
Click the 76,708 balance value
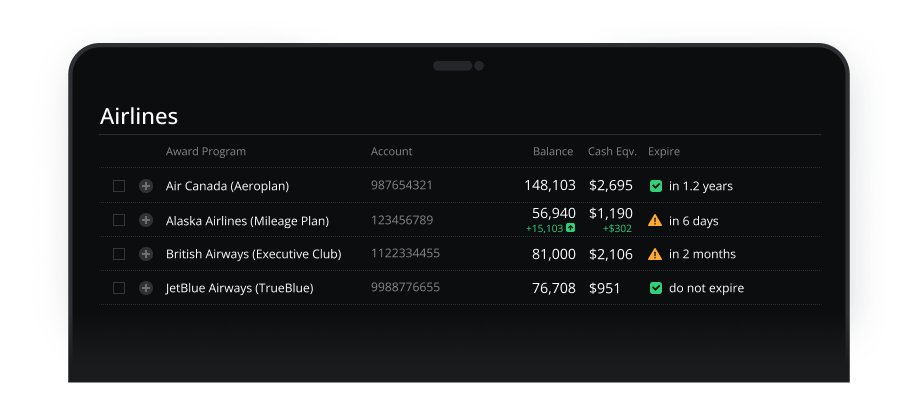[554, 288]
